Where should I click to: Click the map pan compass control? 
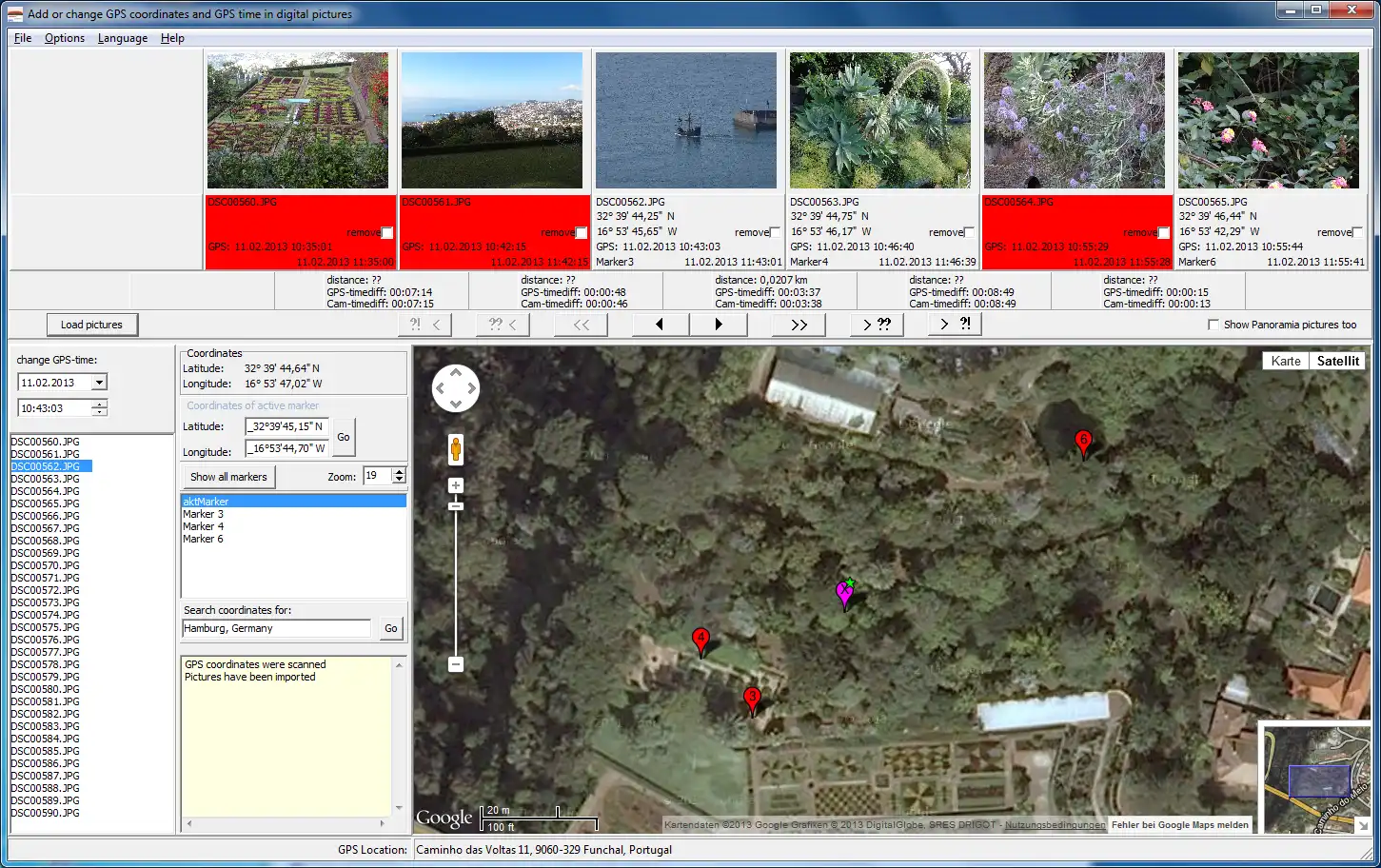455,388
